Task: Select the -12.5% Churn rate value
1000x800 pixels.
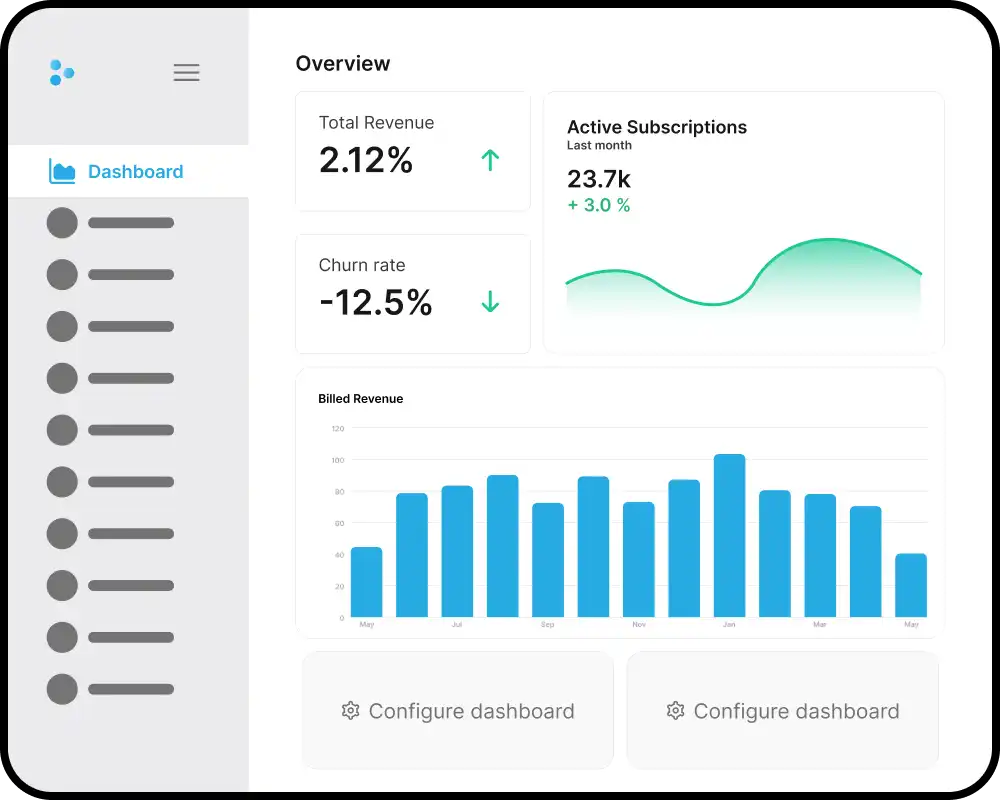Action: [376, 302]
